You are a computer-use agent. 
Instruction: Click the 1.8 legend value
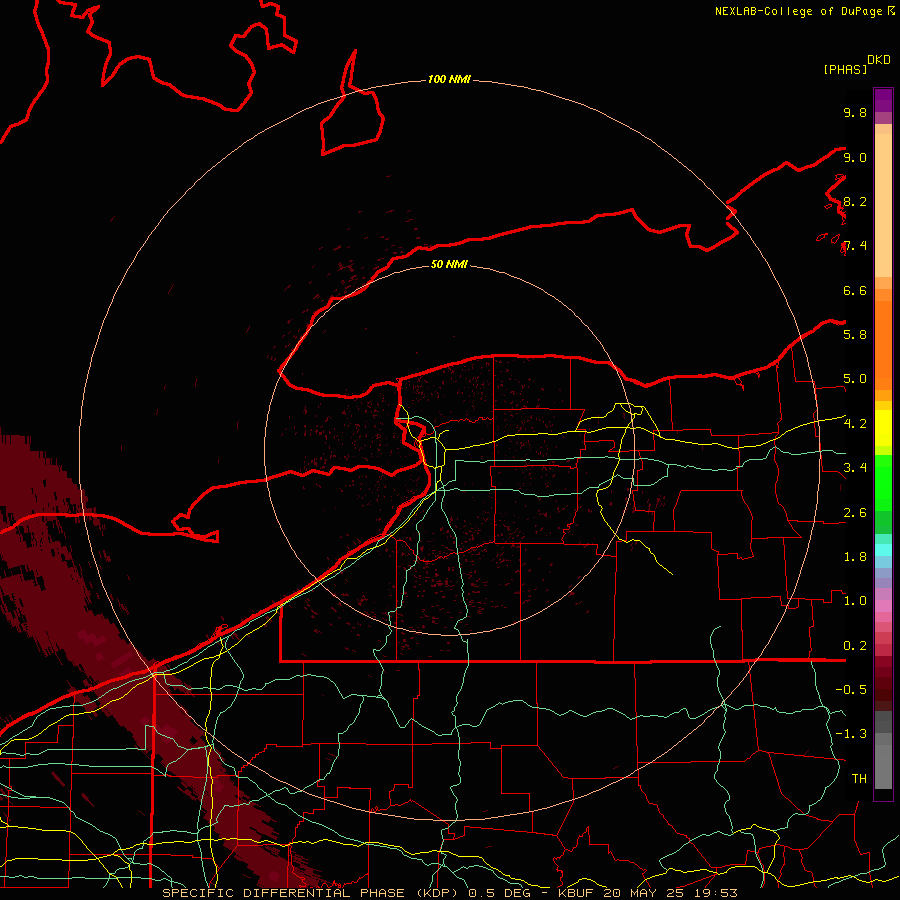click(855, 556)
